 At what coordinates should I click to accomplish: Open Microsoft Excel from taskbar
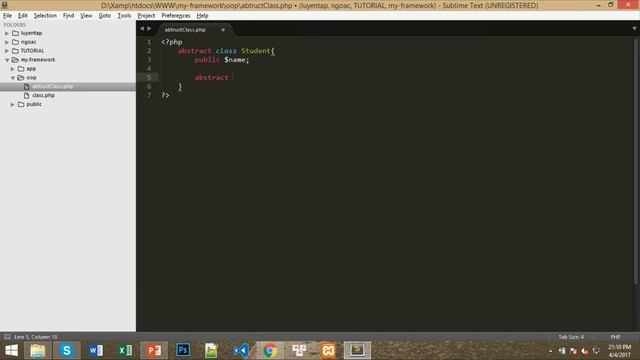click(125, 350)
